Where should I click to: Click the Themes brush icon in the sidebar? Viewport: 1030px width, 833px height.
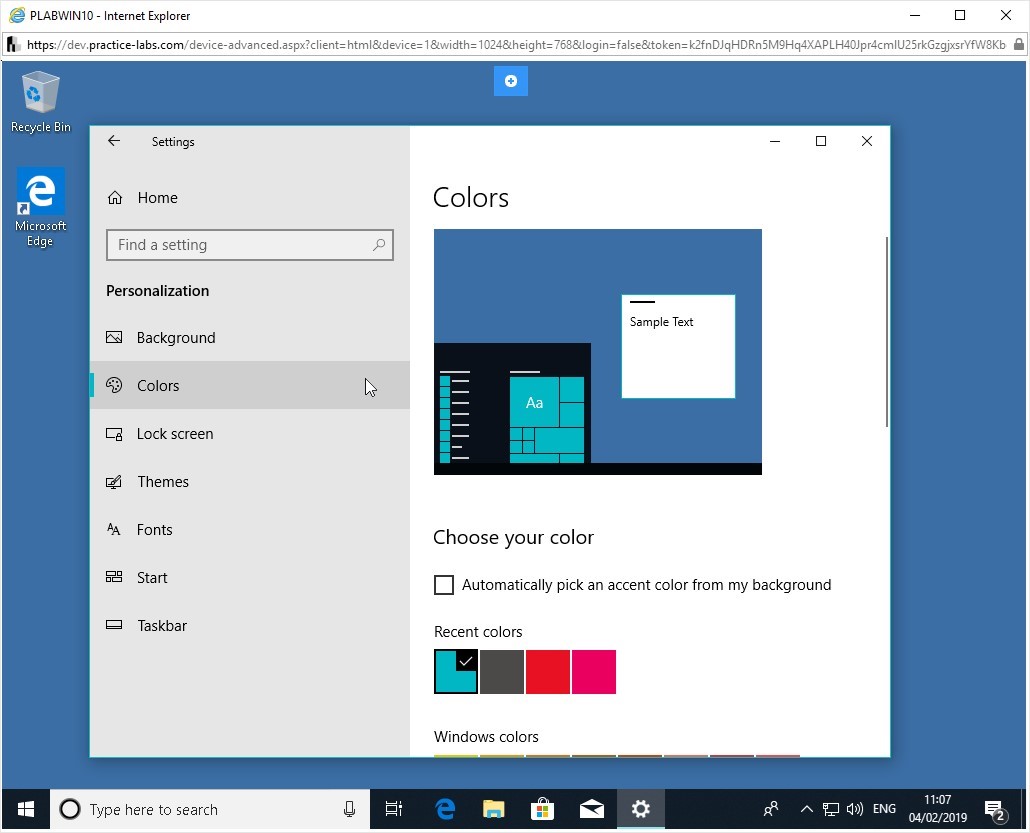click(x=114, y=482)
